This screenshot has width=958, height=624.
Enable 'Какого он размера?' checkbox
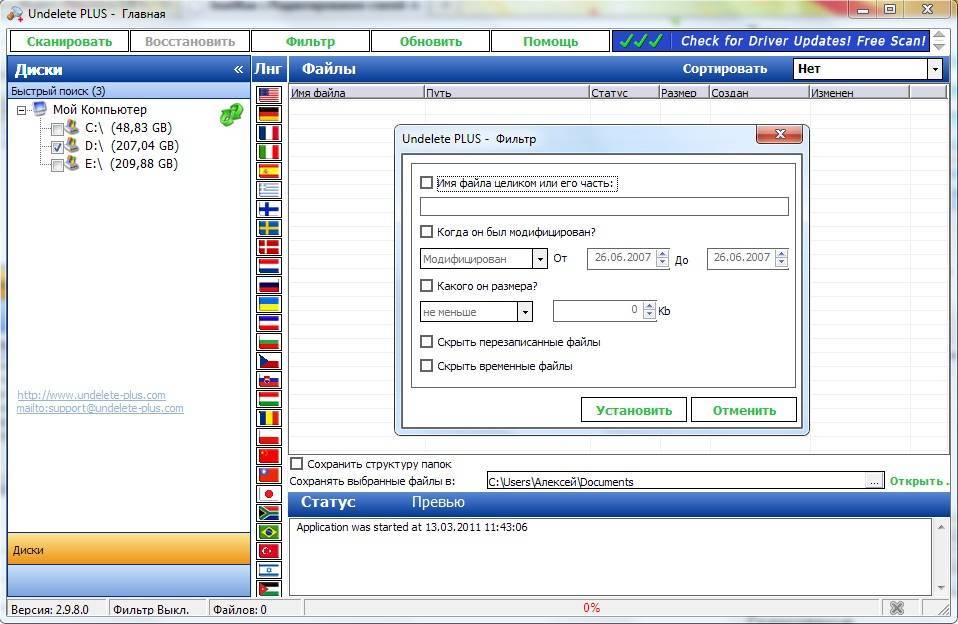(x=426, y=285)
